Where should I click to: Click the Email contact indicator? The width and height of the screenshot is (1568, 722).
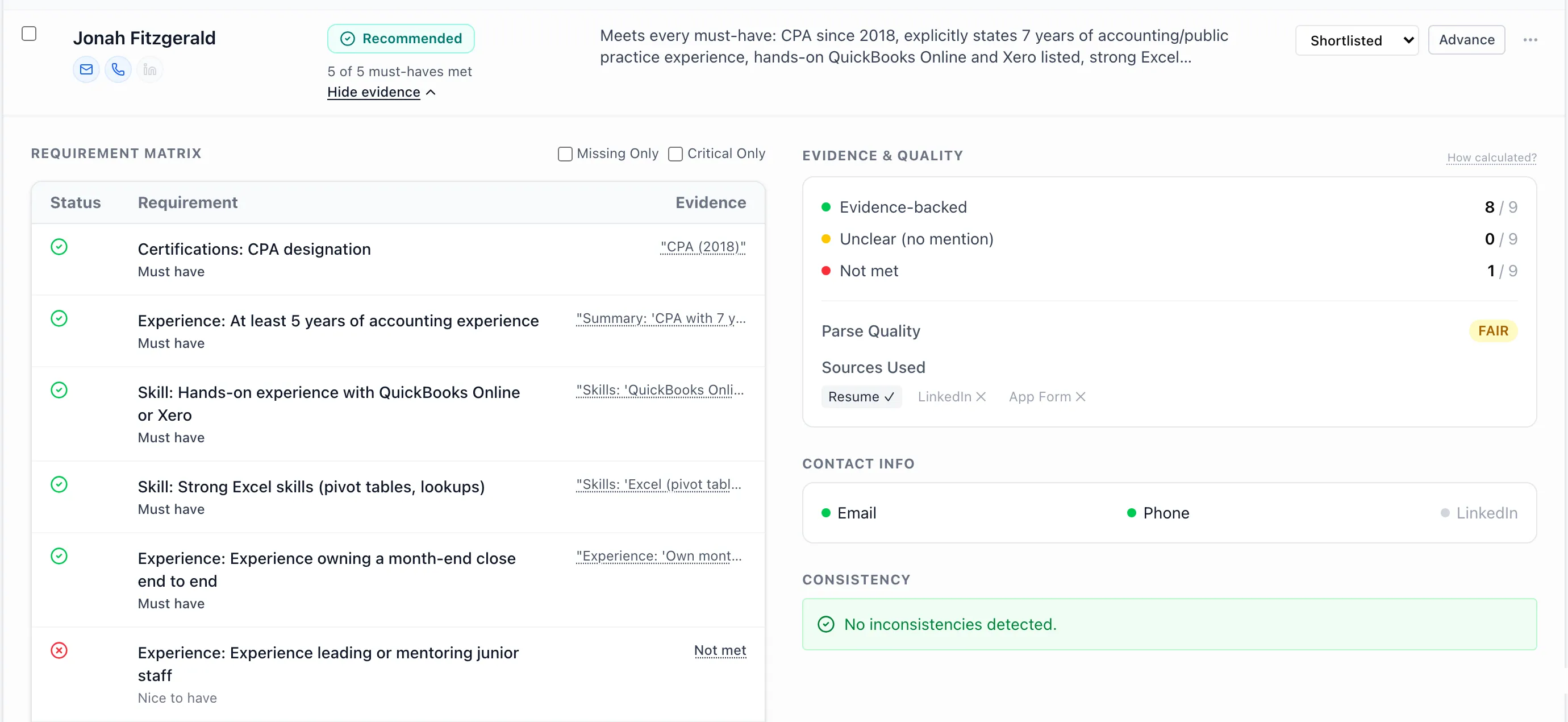tap(849, 513)
